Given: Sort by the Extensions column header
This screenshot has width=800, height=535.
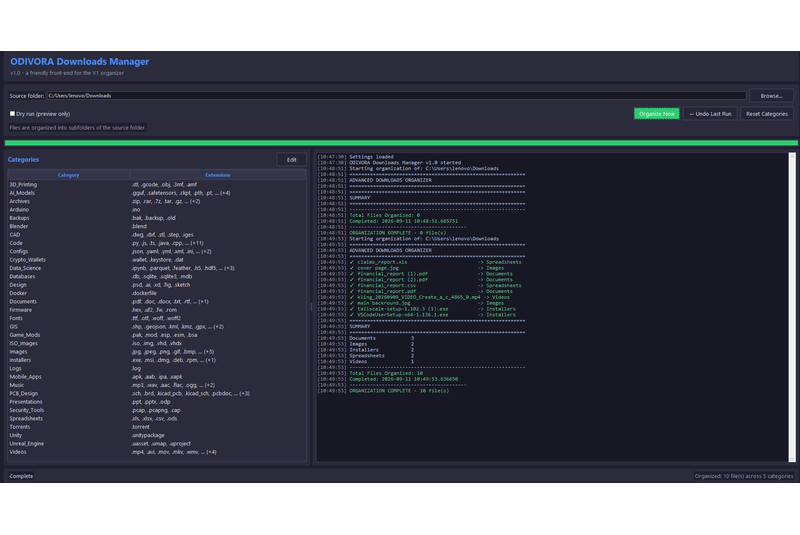Looking at the screenshot, I should (217, 175).
